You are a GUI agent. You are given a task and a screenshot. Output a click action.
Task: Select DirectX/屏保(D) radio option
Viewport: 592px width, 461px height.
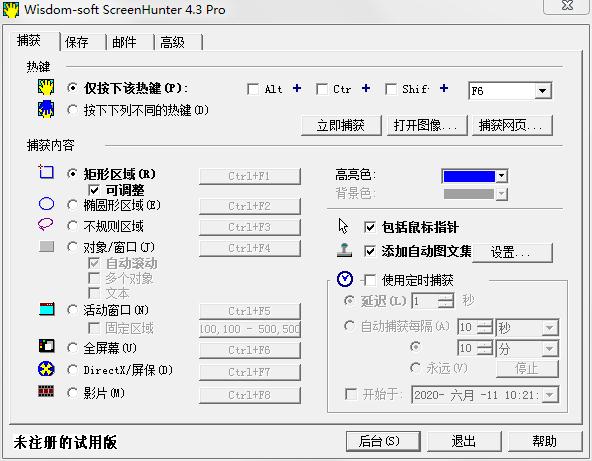click(72, 370)
